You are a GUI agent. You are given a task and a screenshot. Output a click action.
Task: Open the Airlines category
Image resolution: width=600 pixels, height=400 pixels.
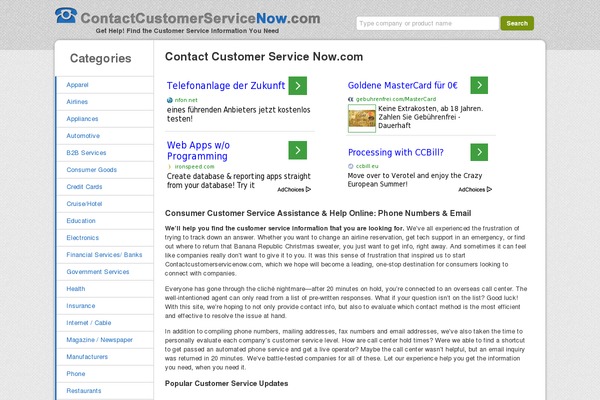[x=77, y=102]
